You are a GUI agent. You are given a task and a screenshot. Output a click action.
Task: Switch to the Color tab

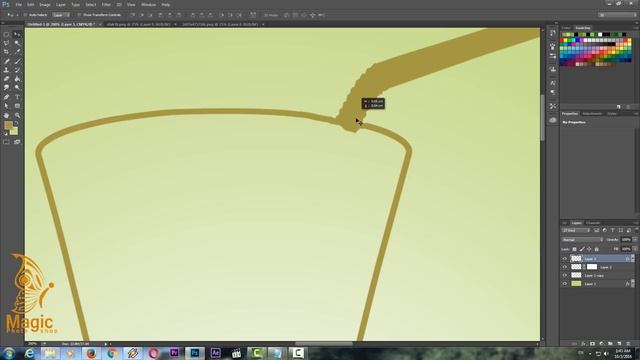pos(566,28)
